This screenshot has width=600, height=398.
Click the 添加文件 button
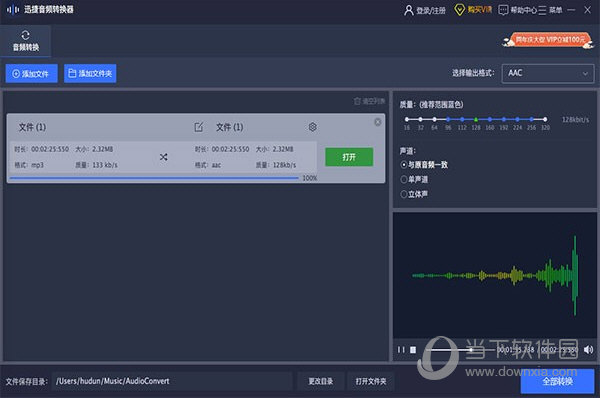pyautogui.click(x=31, y=73)
